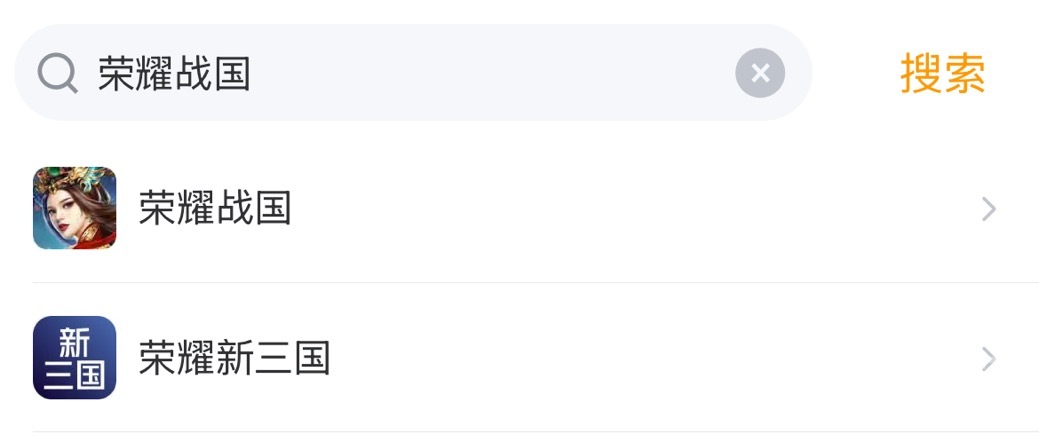Select the 荣耀新三国 result title
Viewport: 1039px width, 446px height.
(x=234, y=357)
